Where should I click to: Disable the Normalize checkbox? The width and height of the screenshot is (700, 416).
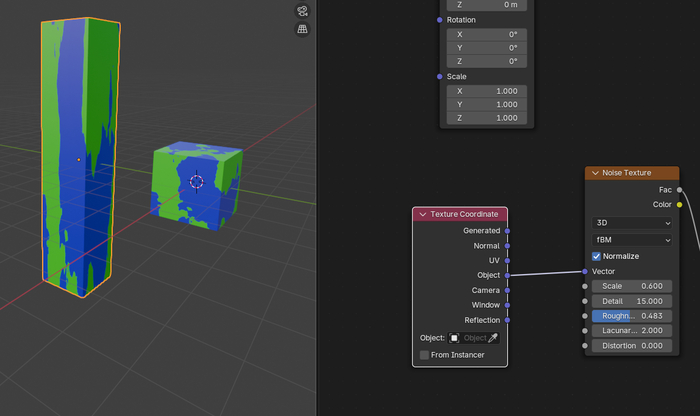(x=597, y=256)
